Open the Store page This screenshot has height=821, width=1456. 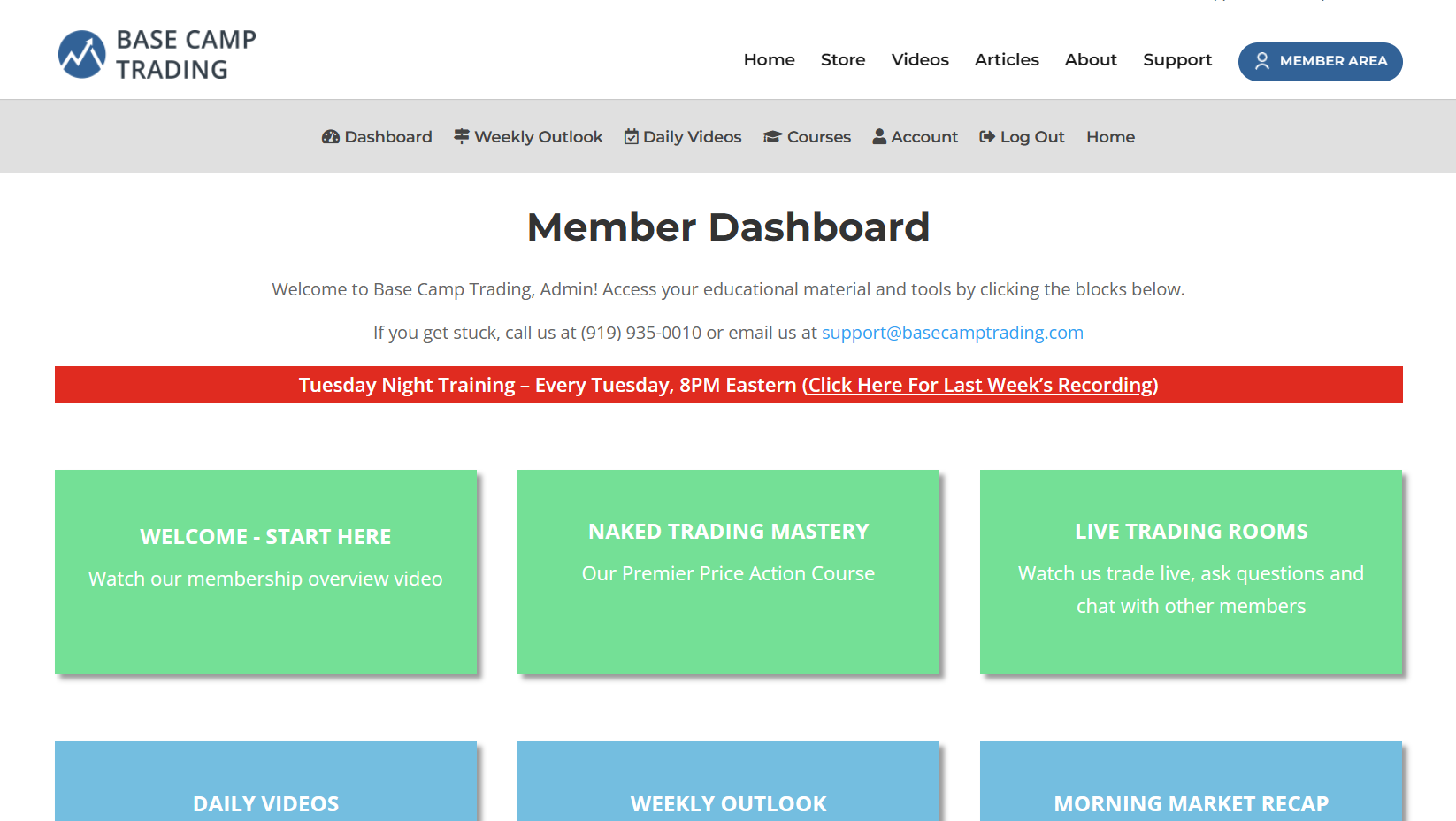[842, 59]
